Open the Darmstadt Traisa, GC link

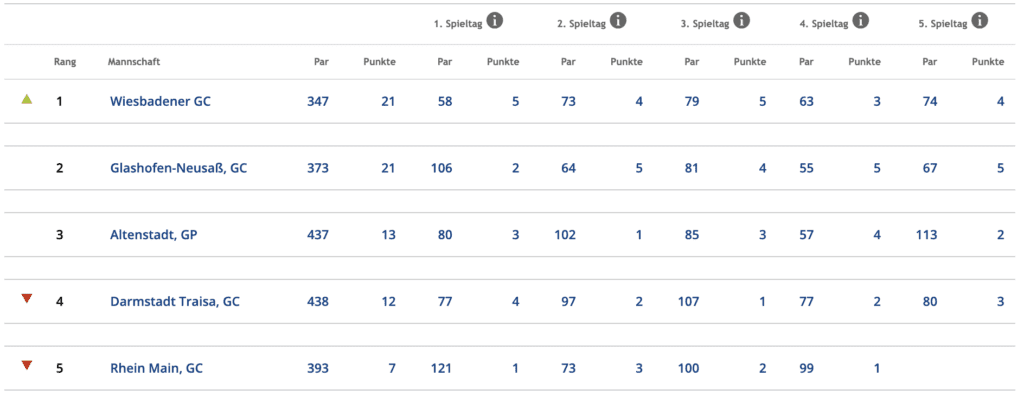pos(175,301)
